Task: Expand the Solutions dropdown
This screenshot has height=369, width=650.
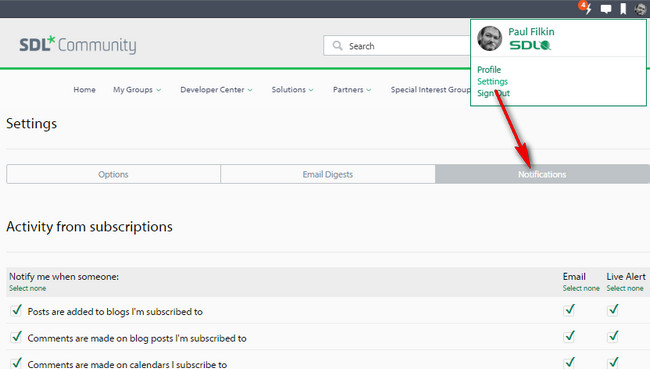Action: [292, 90]
